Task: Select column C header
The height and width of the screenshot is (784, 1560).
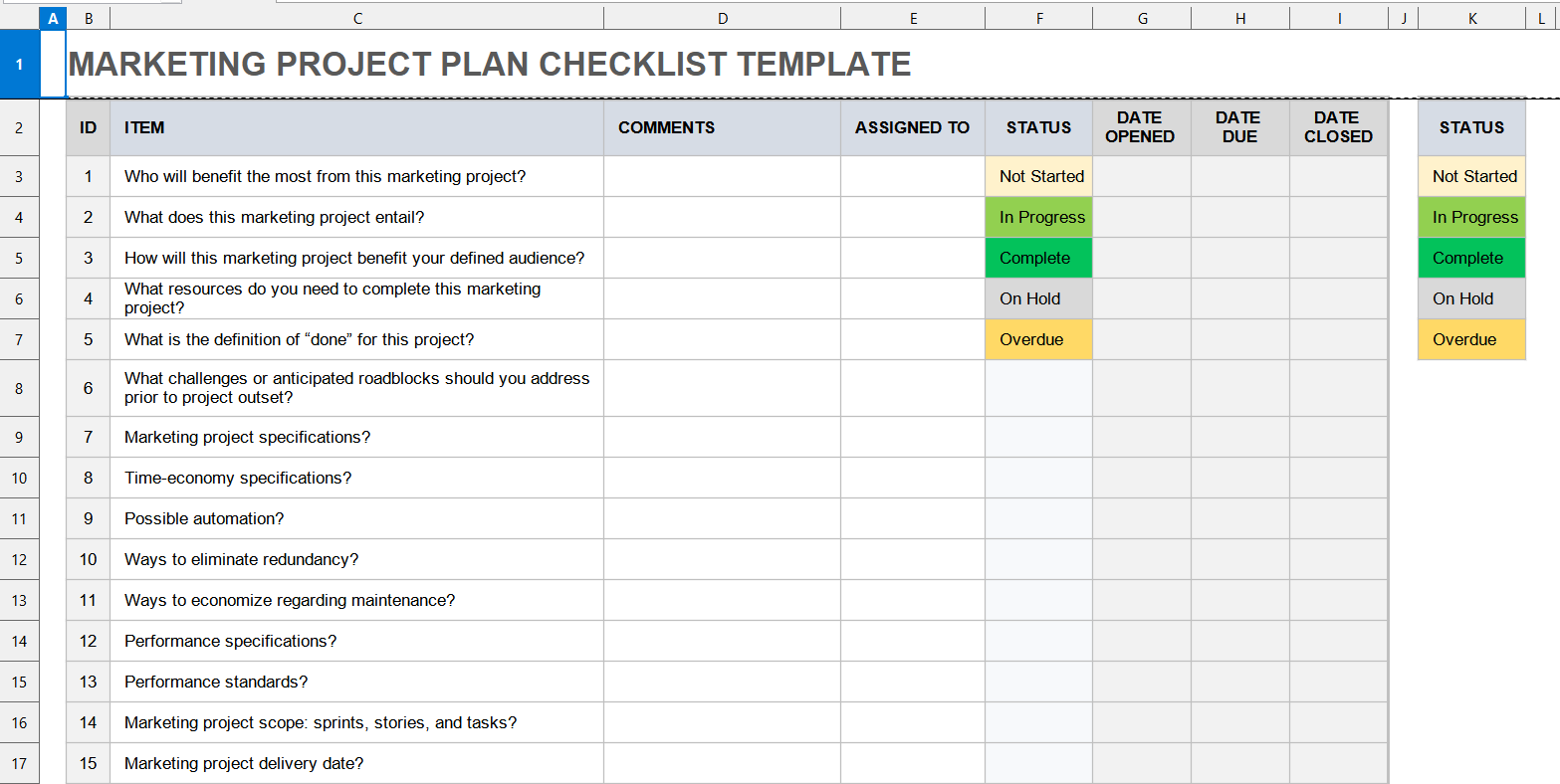Action: [x=356, y=17]
